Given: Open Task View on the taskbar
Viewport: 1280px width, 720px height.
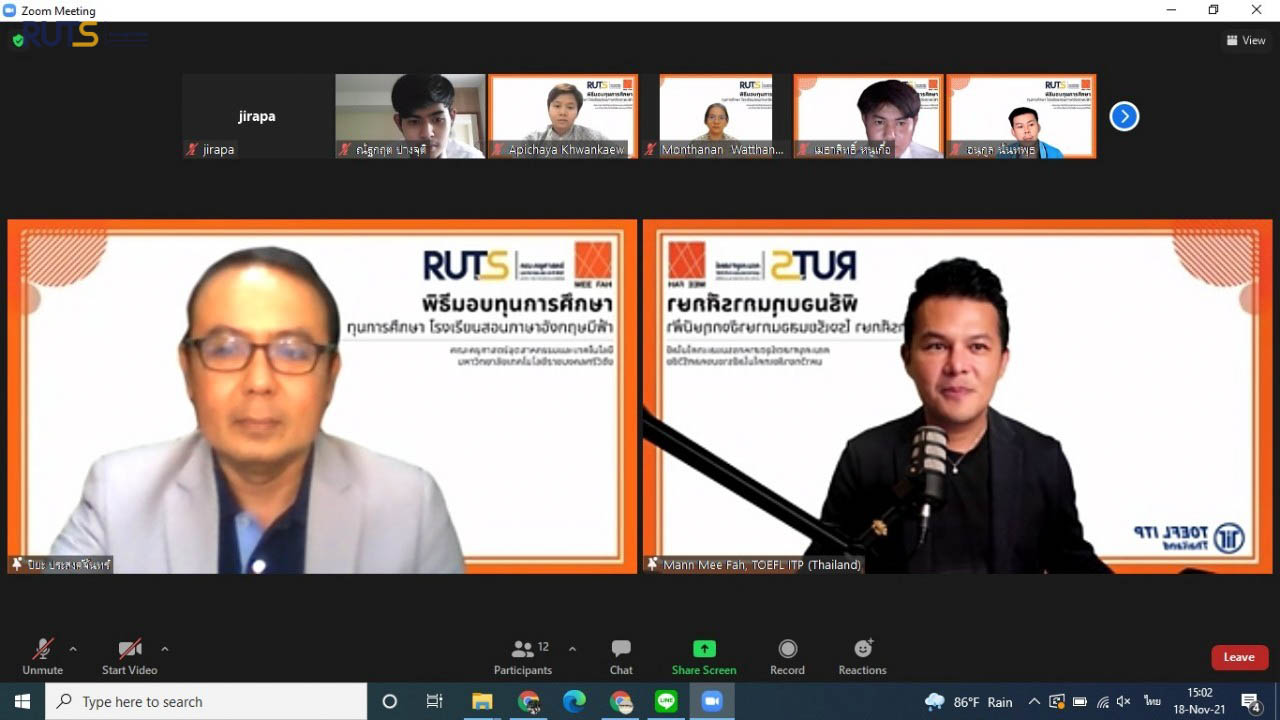Looking at the screenshot, I should tap(434, 701).
